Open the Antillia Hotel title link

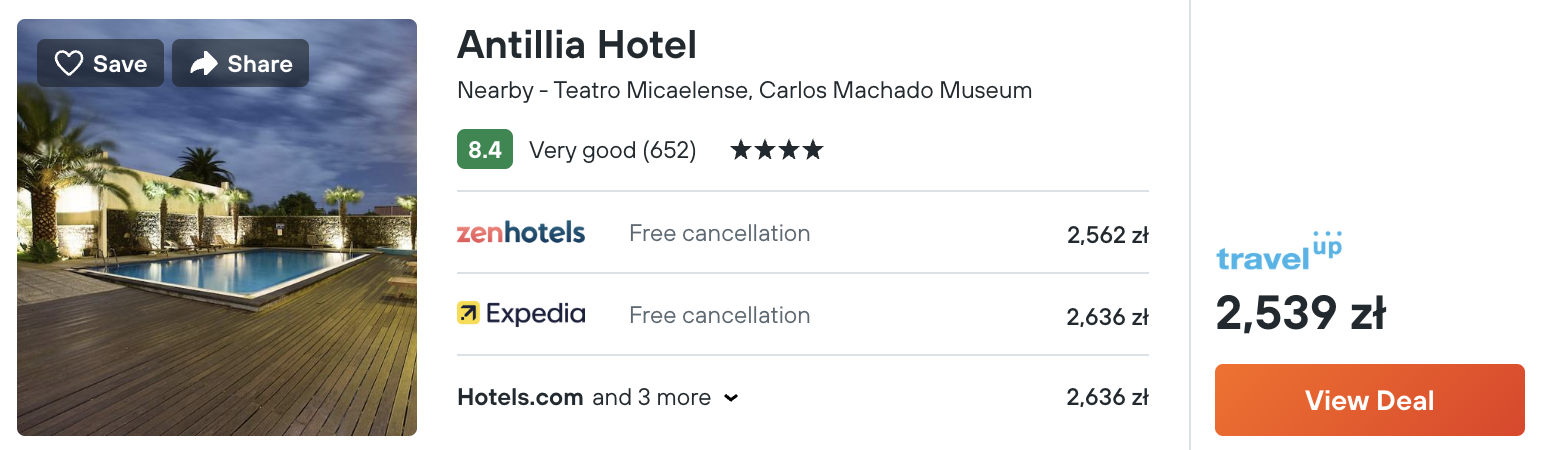(x=577, y=45)
